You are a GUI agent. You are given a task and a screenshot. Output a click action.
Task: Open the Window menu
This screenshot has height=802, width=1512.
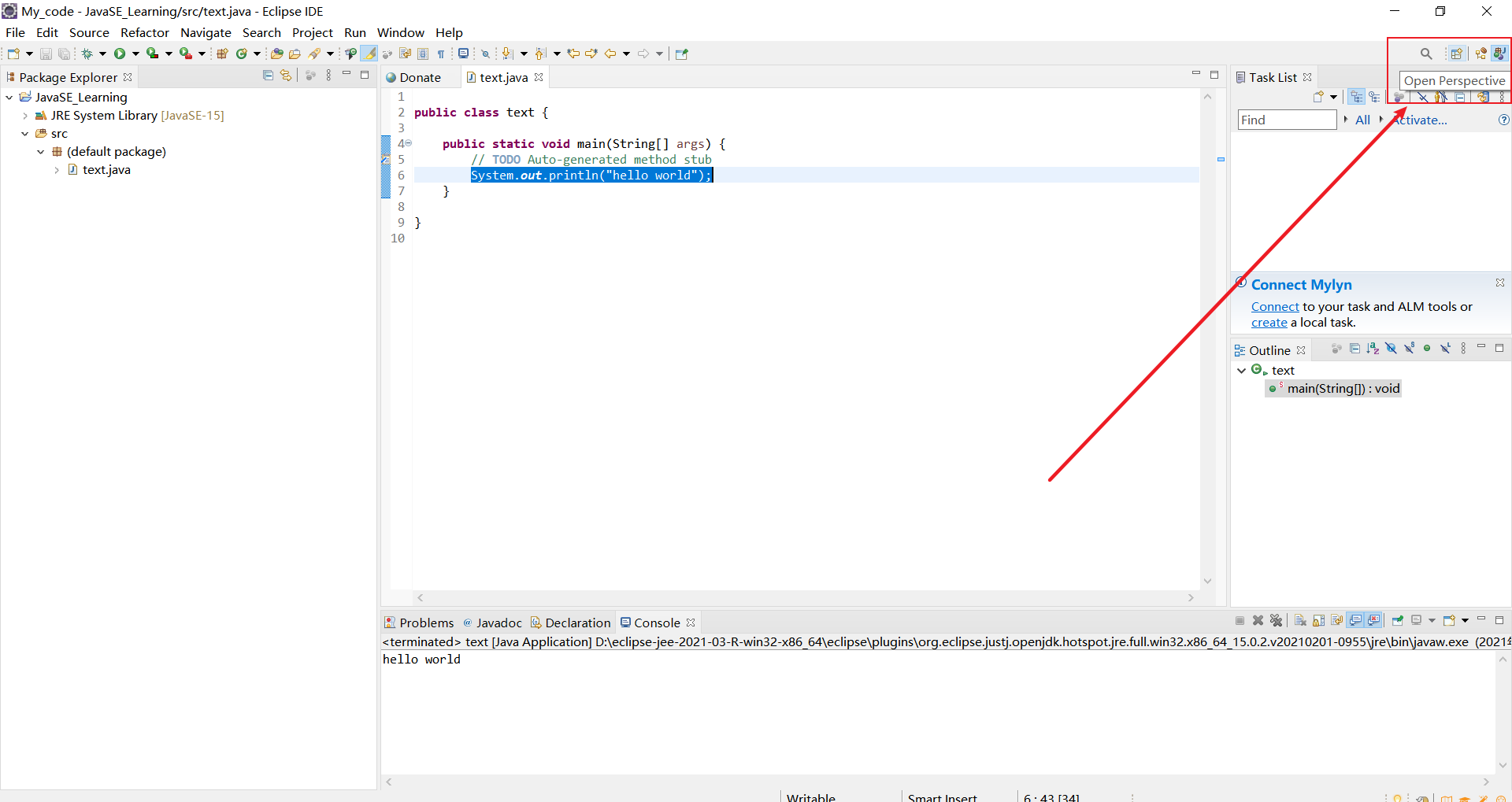pos(400,32)
